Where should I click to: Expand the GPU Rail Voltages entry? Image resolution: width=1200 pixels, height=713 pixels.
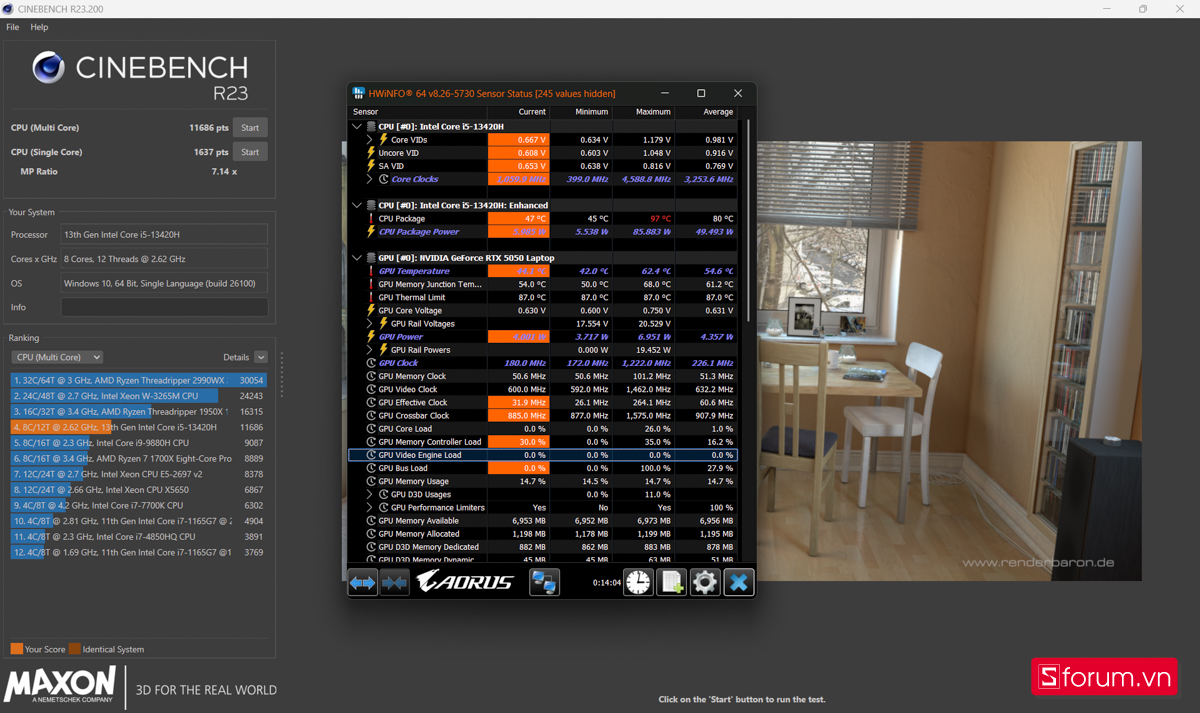click(370, 323)
